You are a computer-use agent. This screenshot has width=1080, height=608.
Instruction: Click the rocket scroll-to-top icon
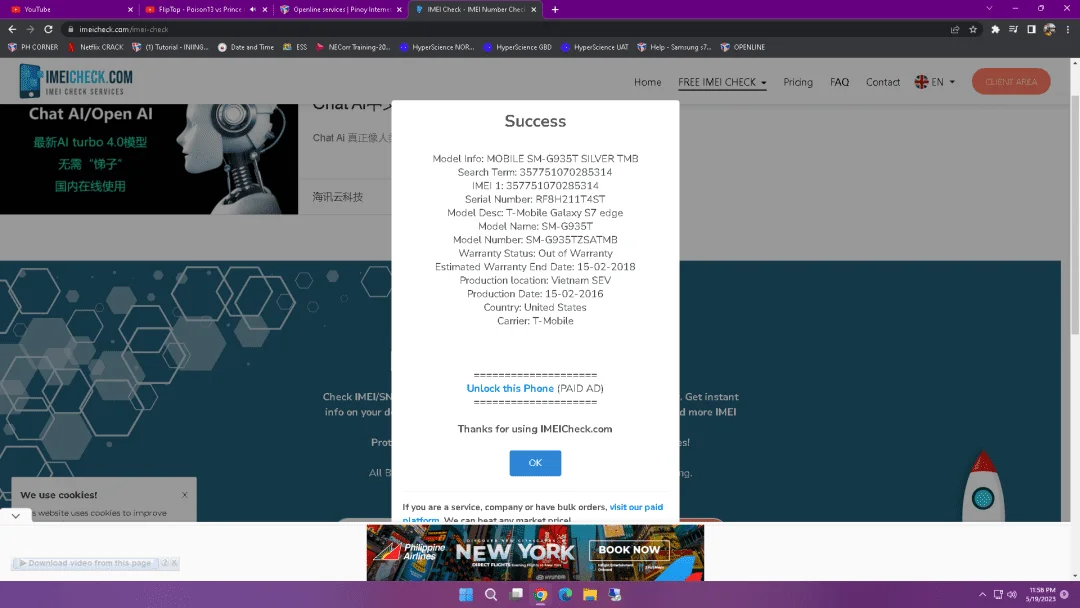click(983, 485)
